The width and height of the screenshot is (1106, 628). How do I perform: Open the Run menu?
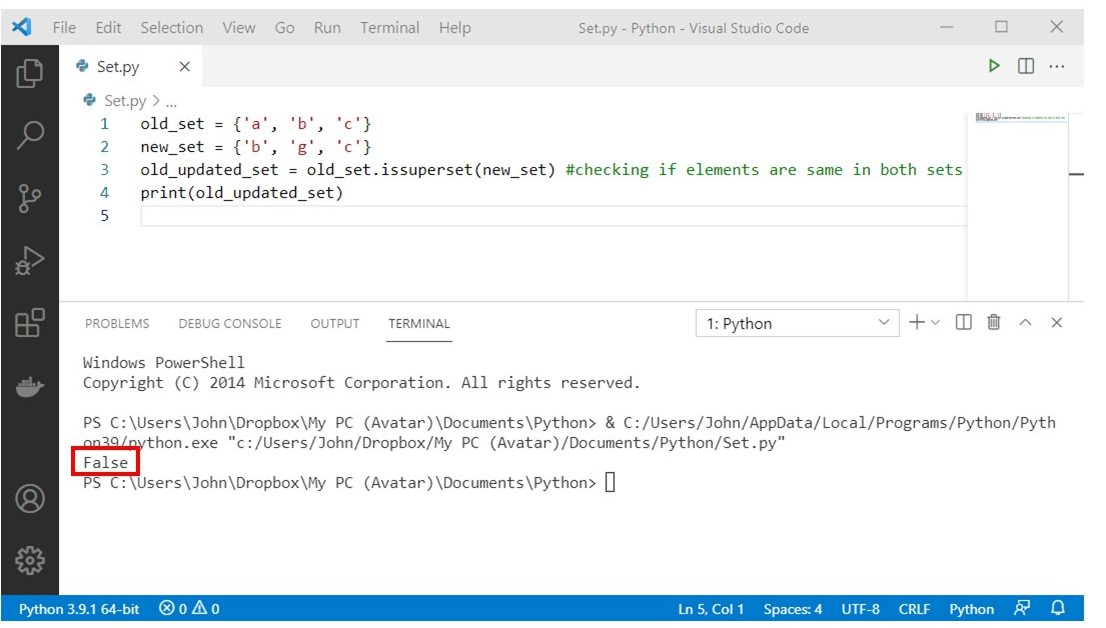(327, 28)
